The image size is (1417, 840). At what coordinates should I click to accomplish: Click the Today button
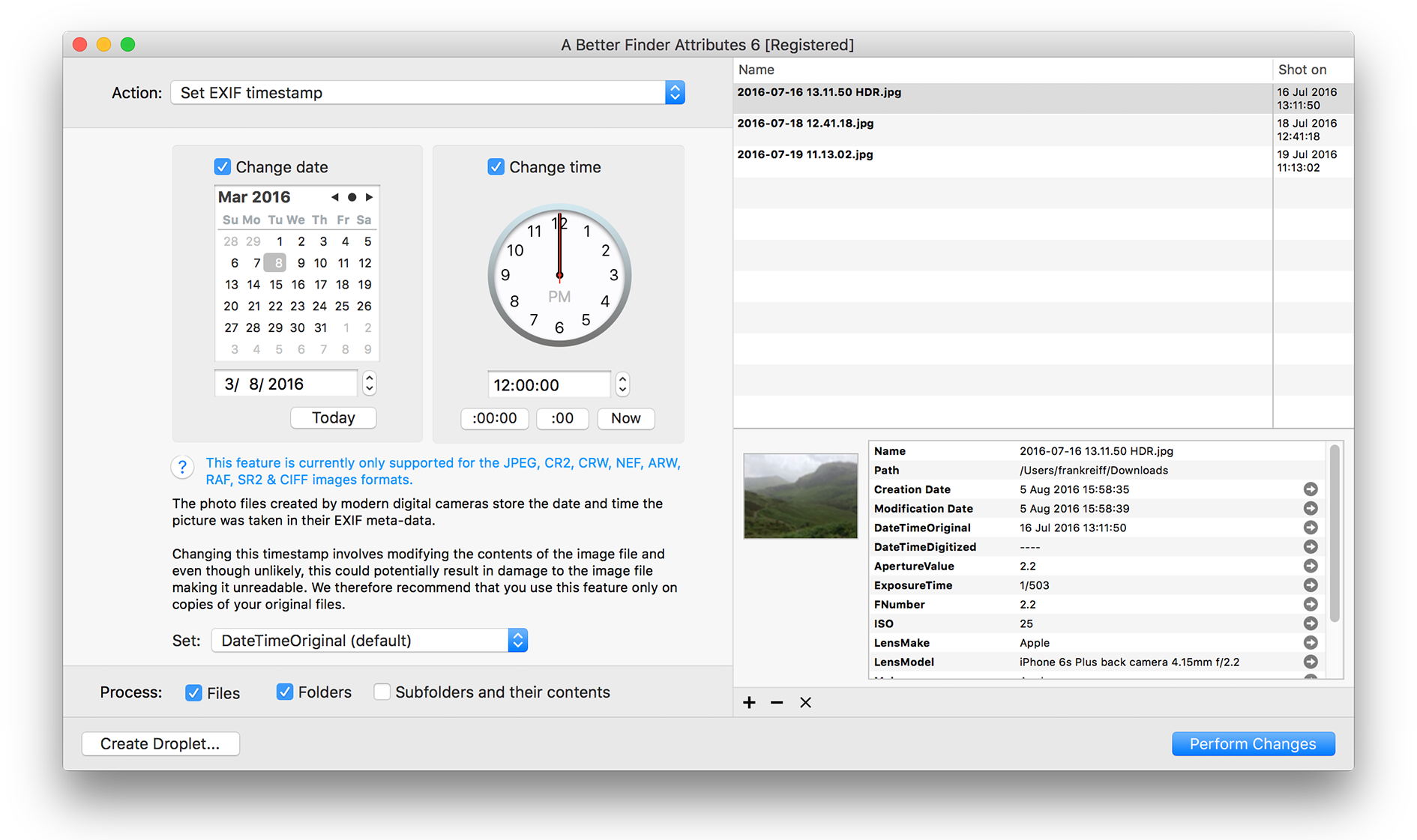click(x=334, y=418)
